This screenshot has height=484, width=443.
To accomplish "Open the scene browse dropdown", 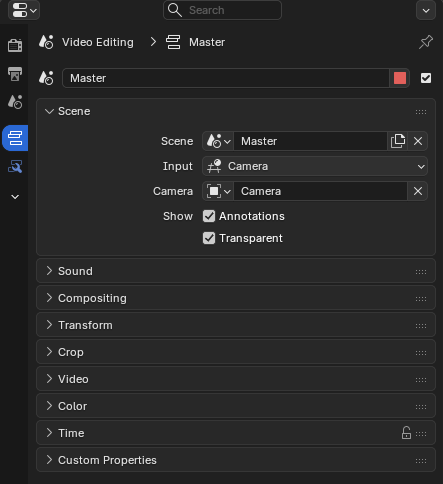I will click(x=218, y=141).
